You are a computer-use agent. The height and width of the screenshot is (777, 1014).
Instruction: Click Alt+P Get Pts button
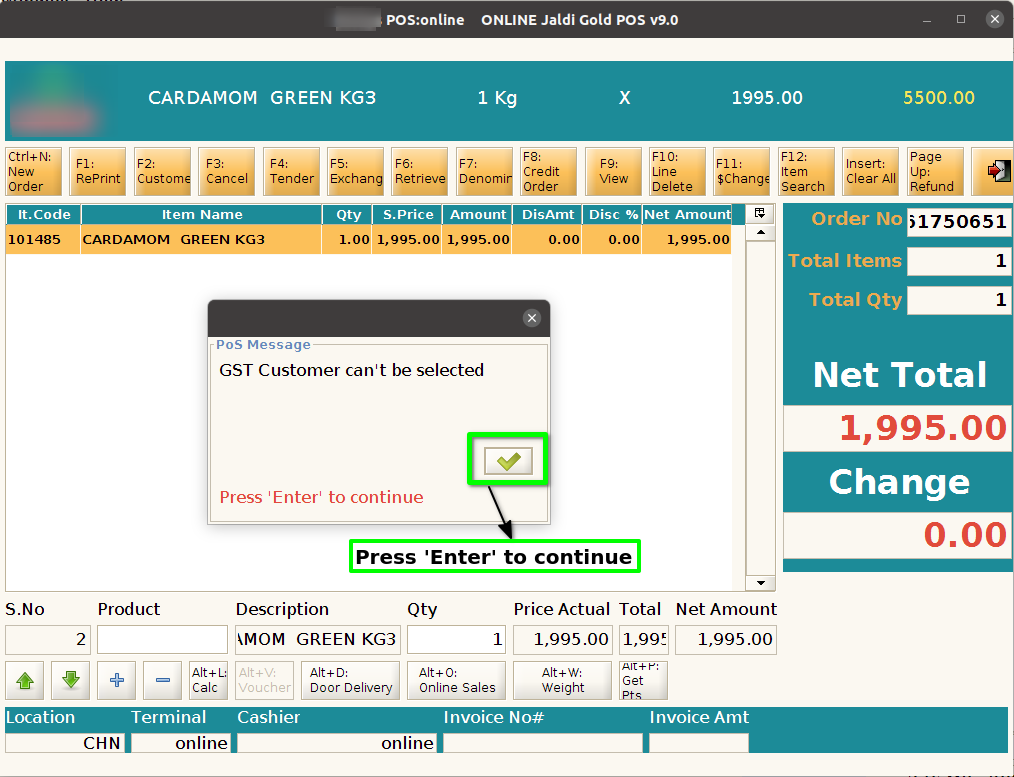tap(643, 680)
